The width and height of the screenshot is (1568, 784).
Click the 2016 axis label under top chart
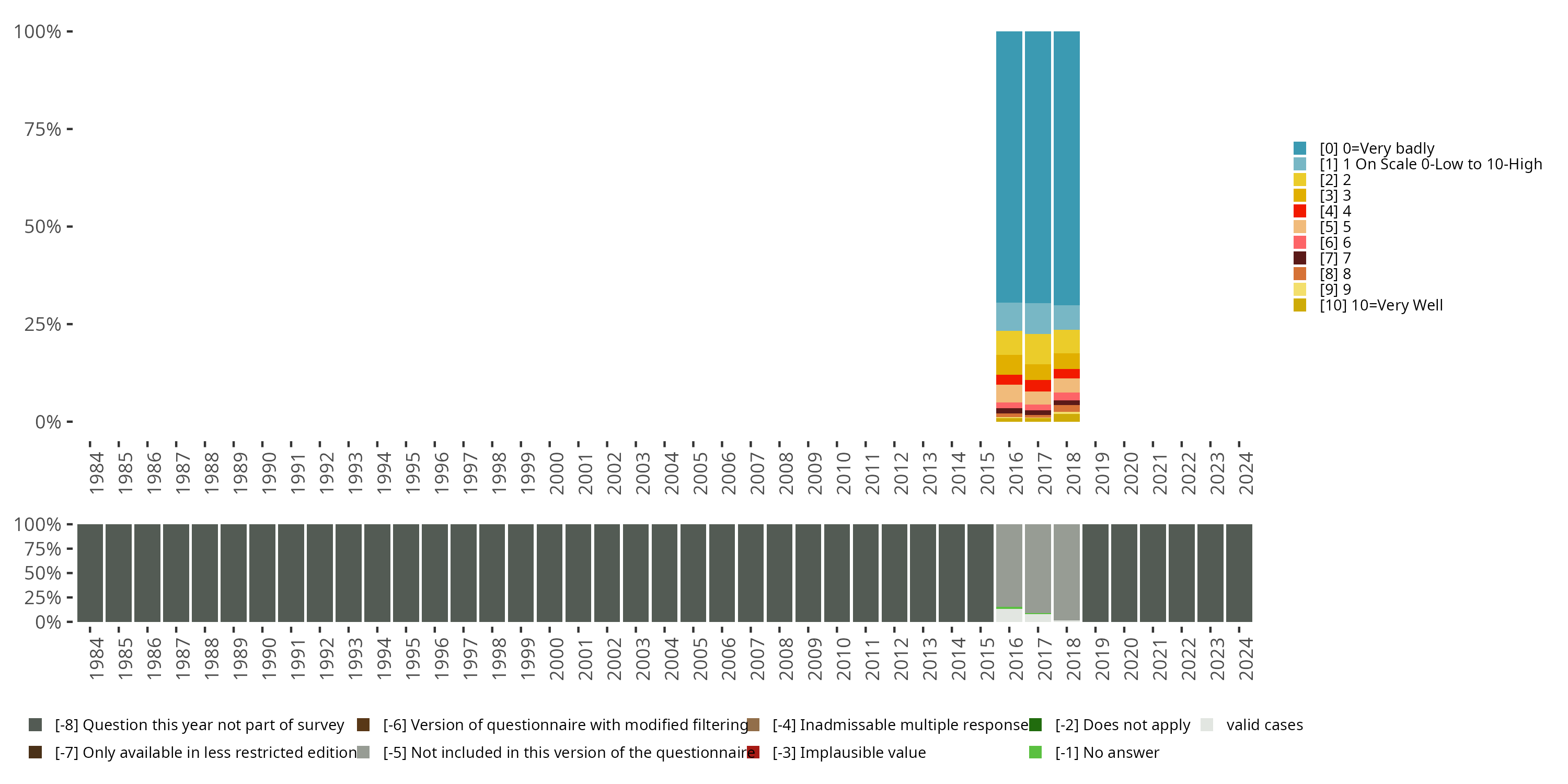pos(1016,474)
